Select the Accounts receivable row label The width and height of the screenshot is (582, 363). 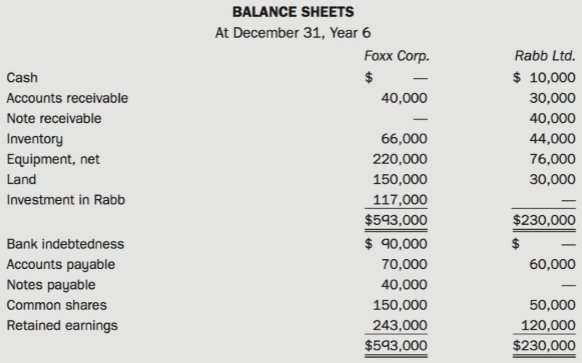67,98
